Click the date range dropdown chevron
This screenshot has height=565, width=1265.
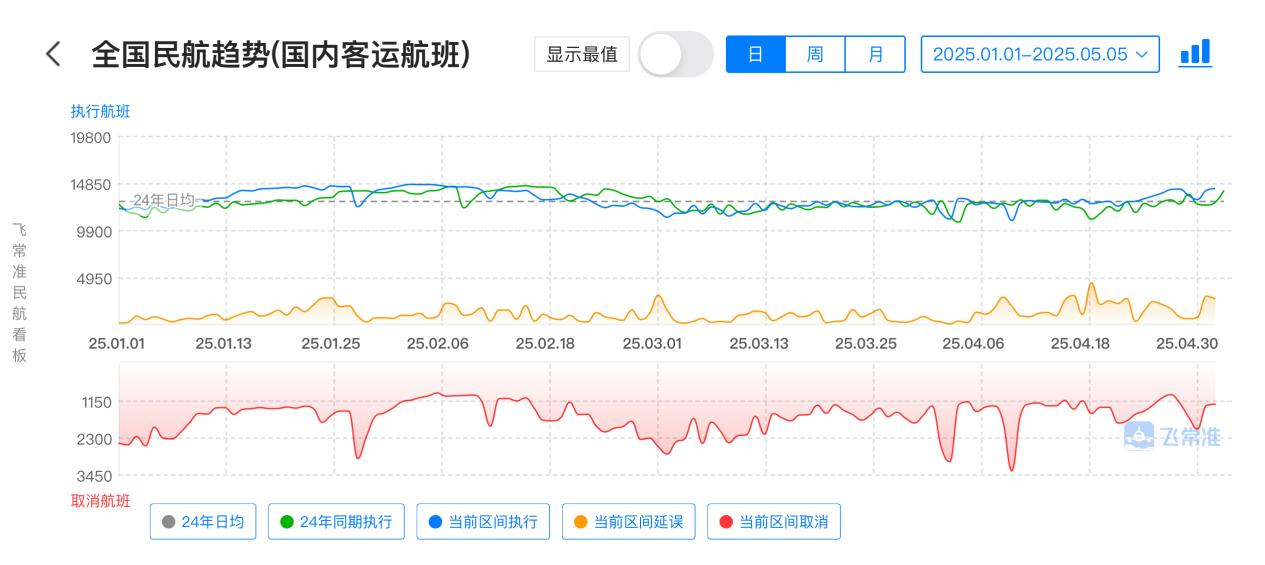[x=1142, y=54]
